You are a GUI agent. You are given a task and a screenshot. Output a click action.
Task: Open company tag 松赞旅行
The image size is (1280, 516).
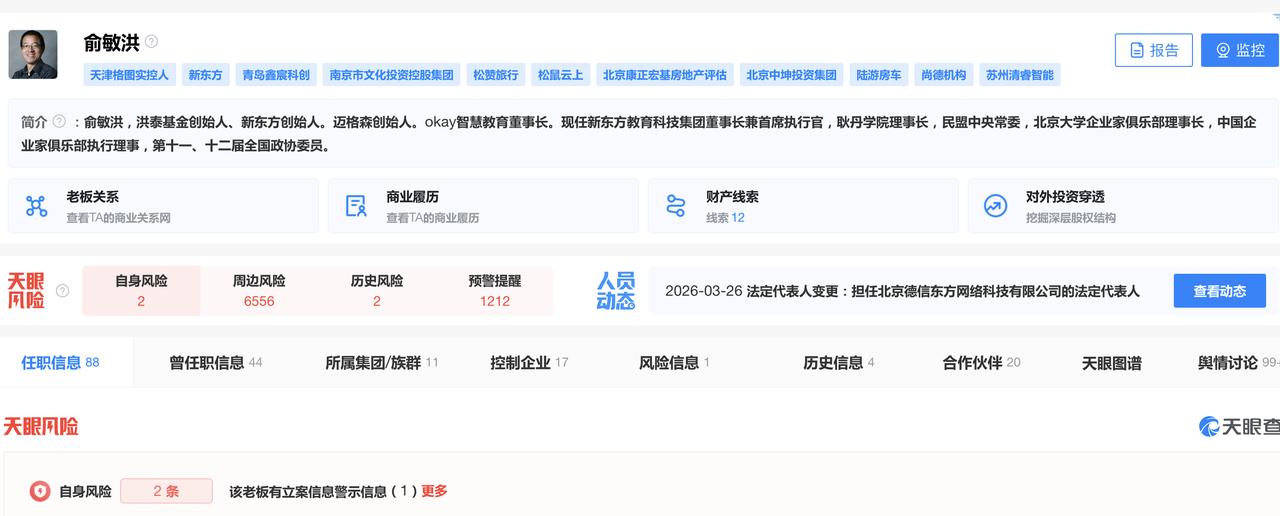496,75
